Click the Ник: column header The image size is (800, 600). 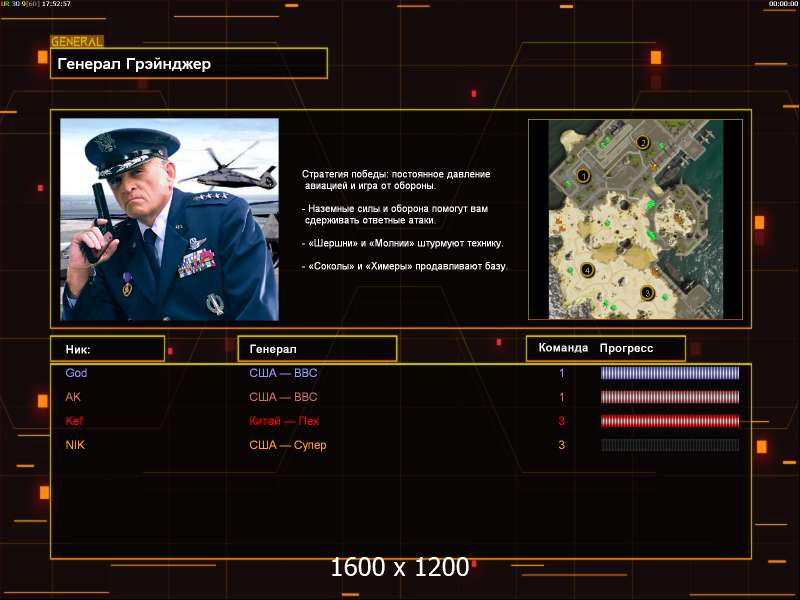point(108,349)
